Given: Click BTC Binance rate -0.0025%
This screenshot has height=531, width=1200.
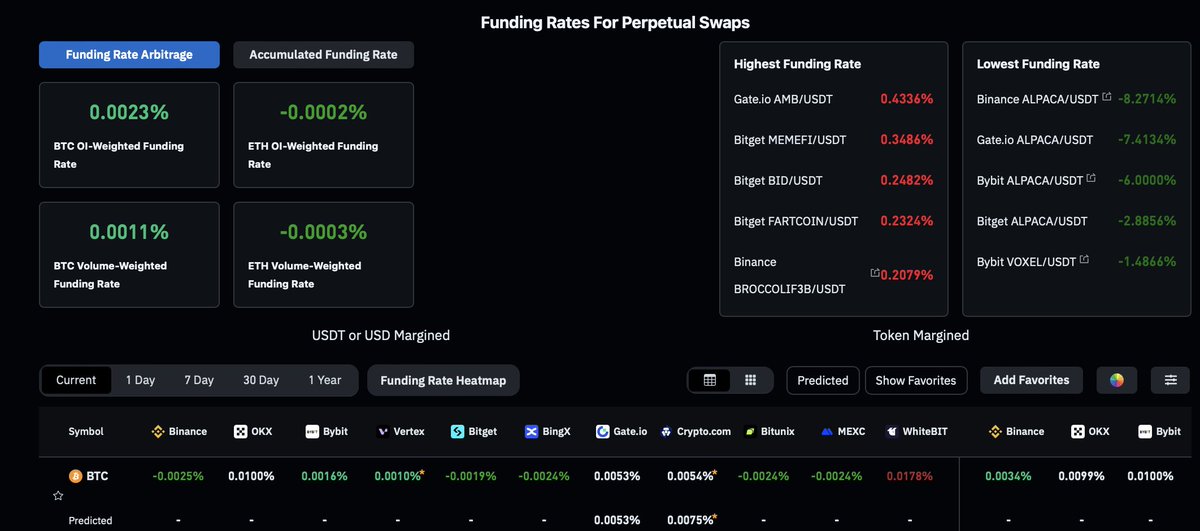Looking at the screenshot, I should point(178,476).
